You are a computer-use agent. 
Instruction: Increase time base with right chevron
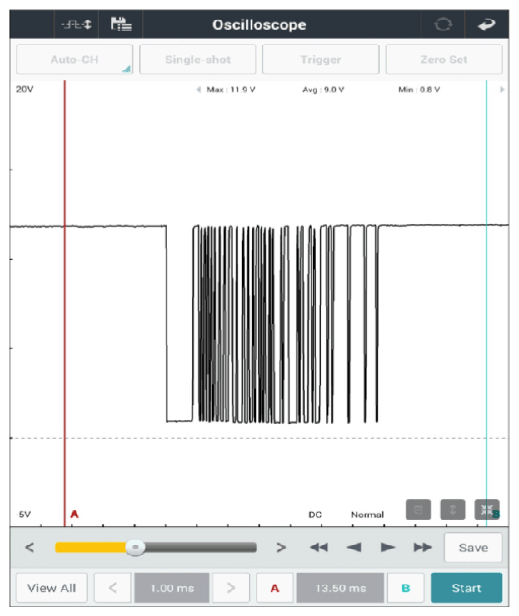[x=231, y=588]
